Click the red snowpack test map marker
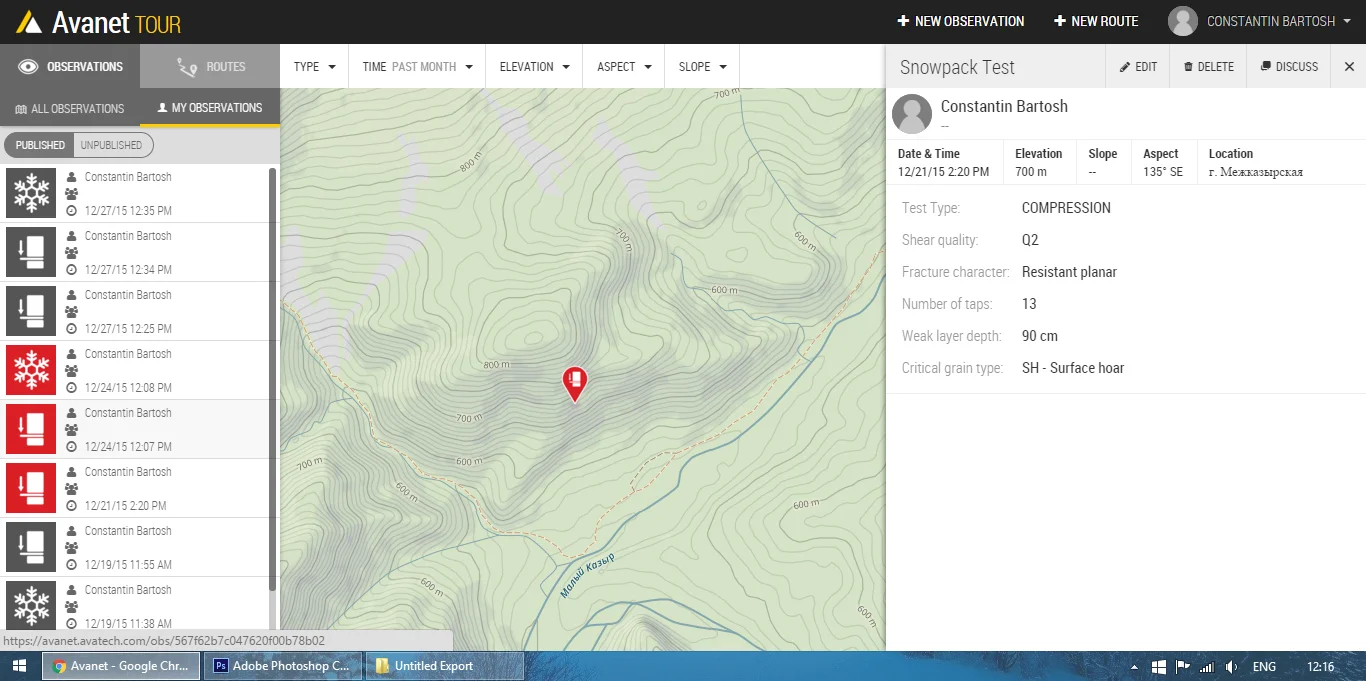This screenshot has height=681, width=1366. coord(575,384)
